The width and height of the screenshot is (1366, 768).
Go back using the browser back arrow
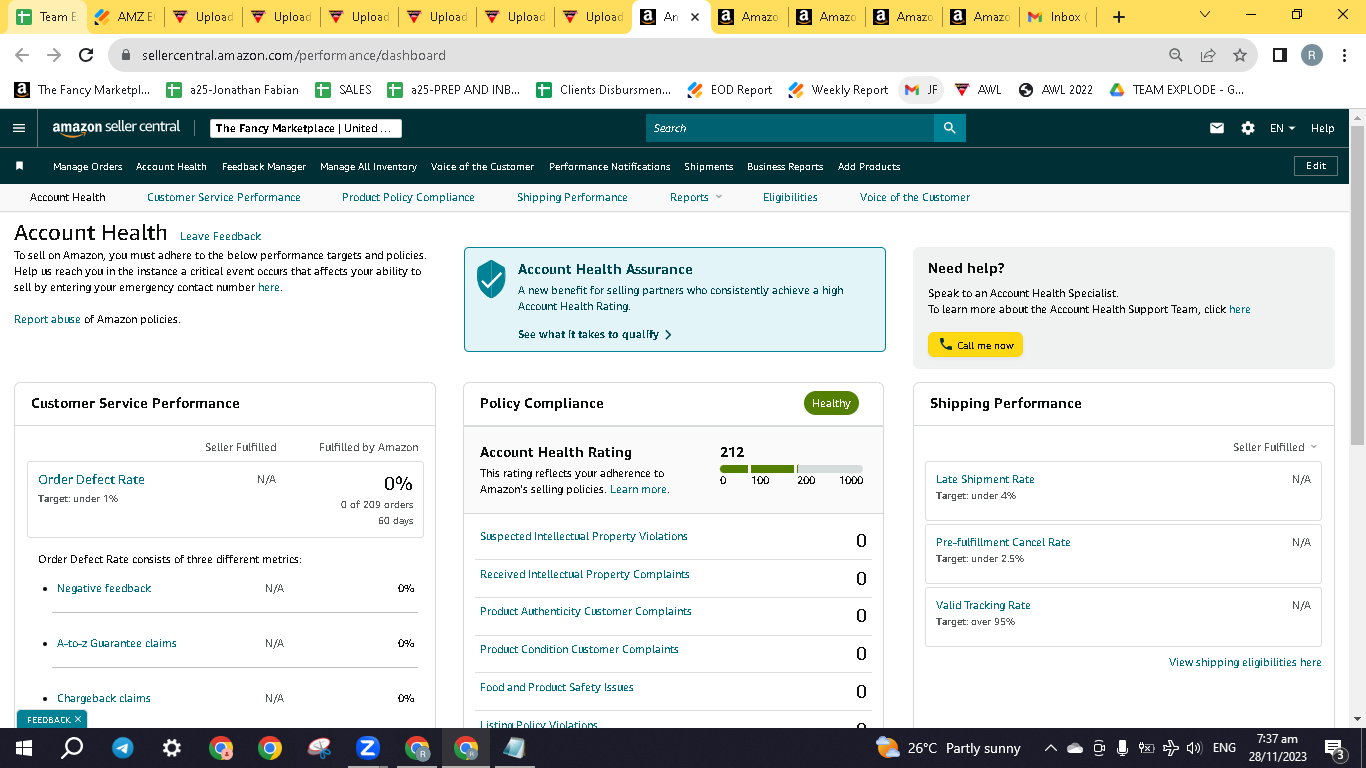[x=22, y=55]
